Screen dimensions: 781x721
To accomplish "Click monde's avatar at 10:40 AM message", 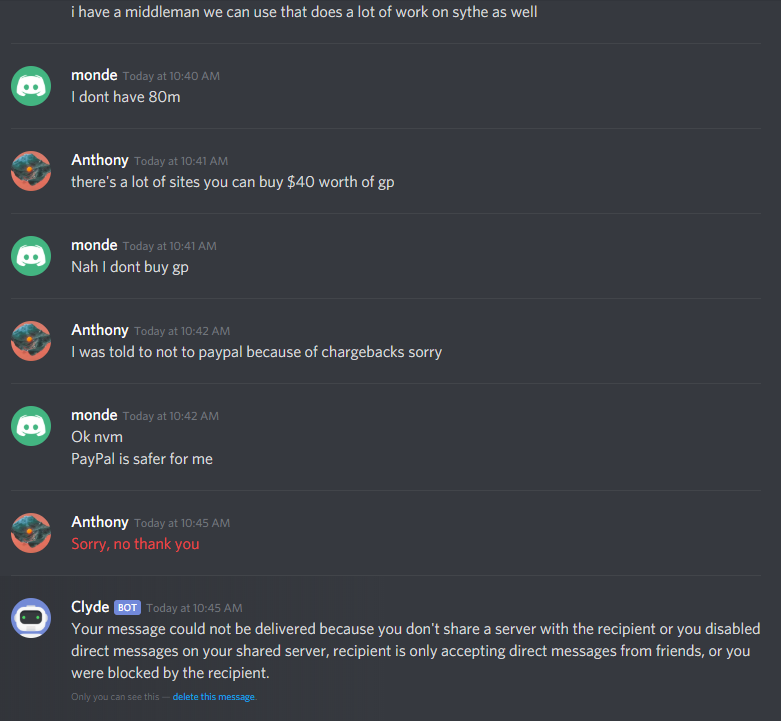I will tap(31, 86).
